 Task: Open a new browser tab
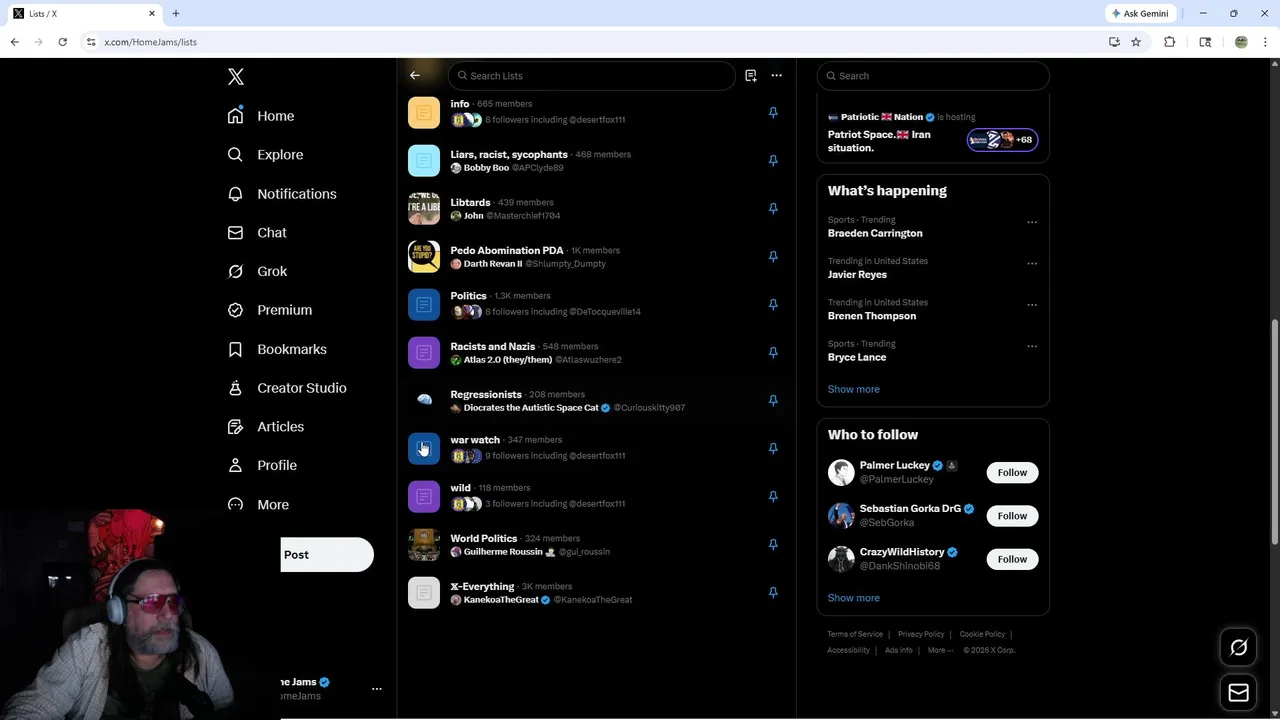tap(176, 13)
